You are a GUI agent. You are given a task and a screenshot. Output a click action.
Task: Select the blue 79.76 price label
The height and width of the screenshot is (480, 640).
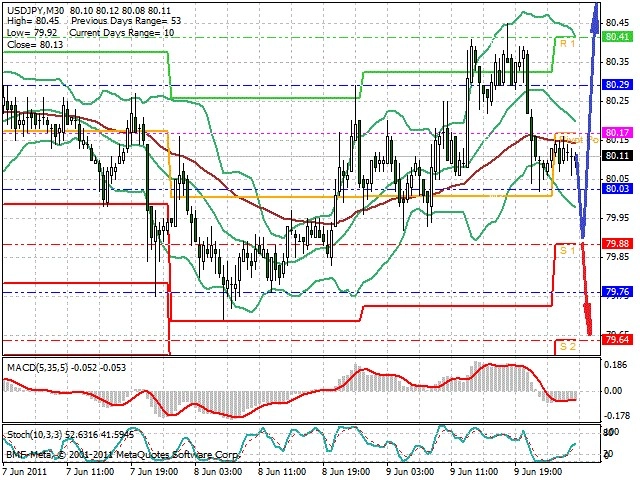(618, 292)
